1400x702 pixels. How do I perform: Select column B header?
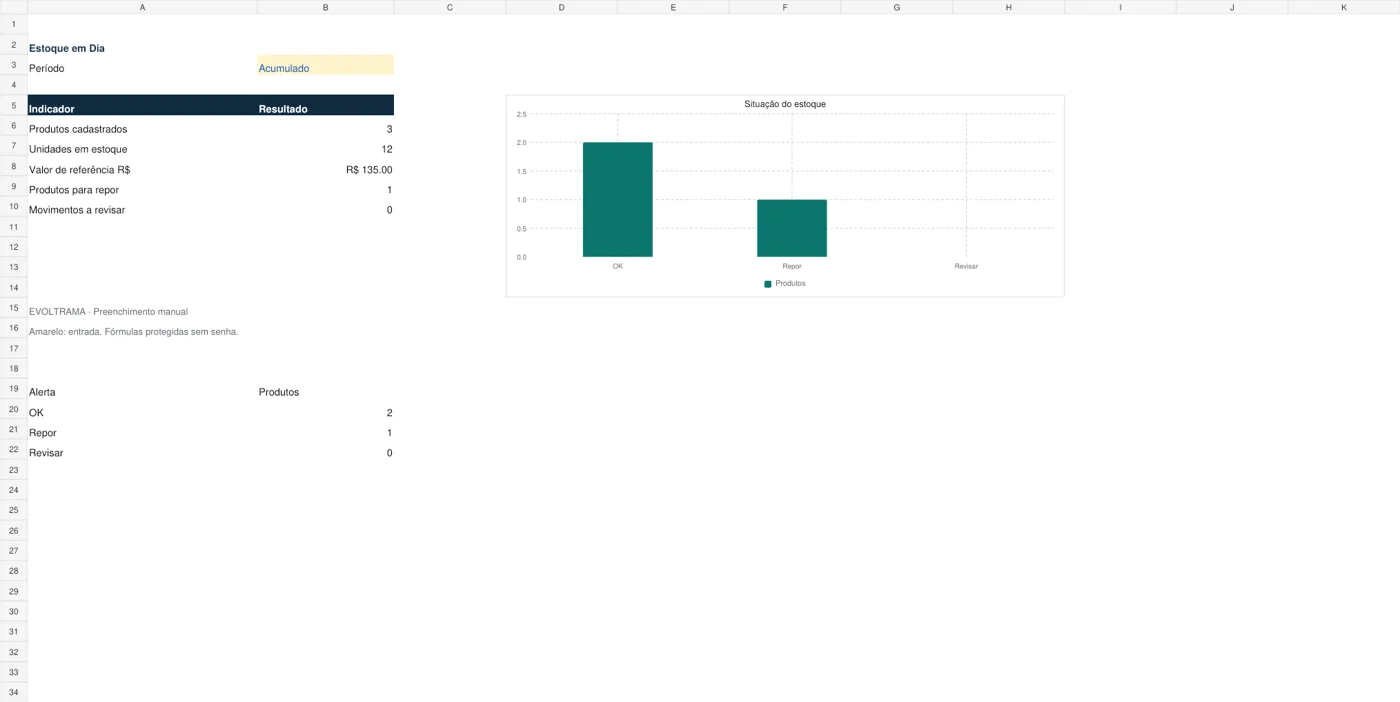click(325, 7)
